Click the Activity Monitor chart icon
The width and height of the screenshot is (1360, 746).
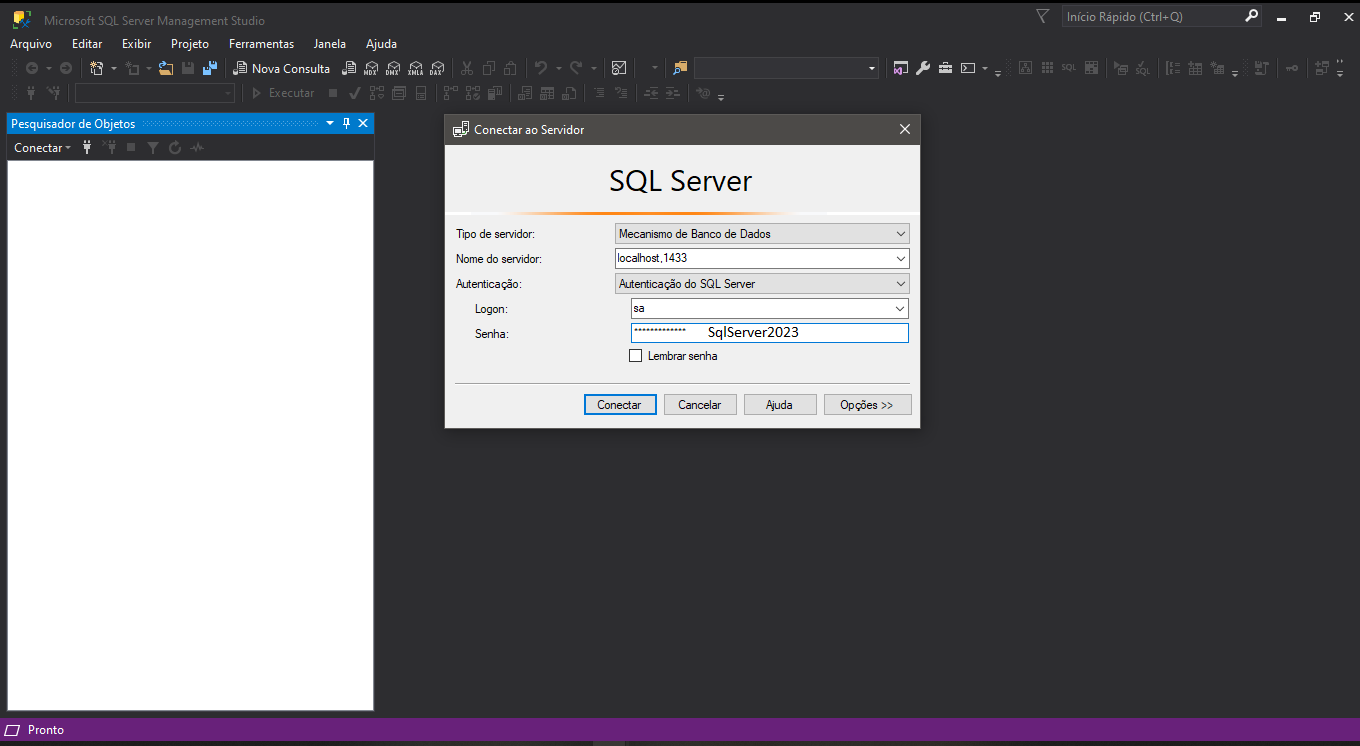click(619, 69)
